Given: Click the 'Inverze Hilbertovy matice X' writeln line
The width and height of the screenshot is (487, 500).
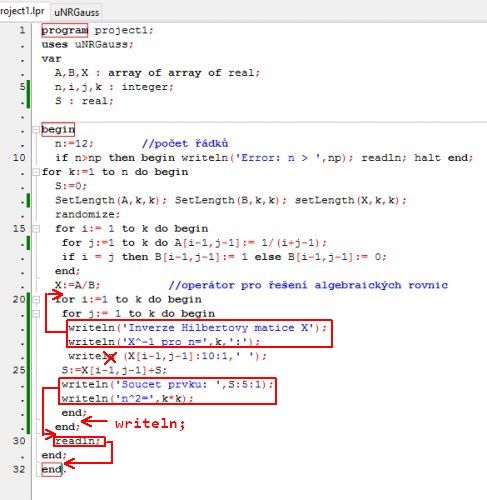Looking at the screenshot, I should [197, 328].
